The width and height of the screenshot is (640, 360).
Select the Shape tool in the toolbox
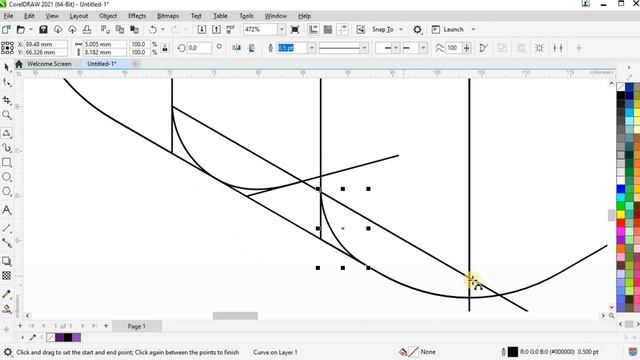pos(7,83)
